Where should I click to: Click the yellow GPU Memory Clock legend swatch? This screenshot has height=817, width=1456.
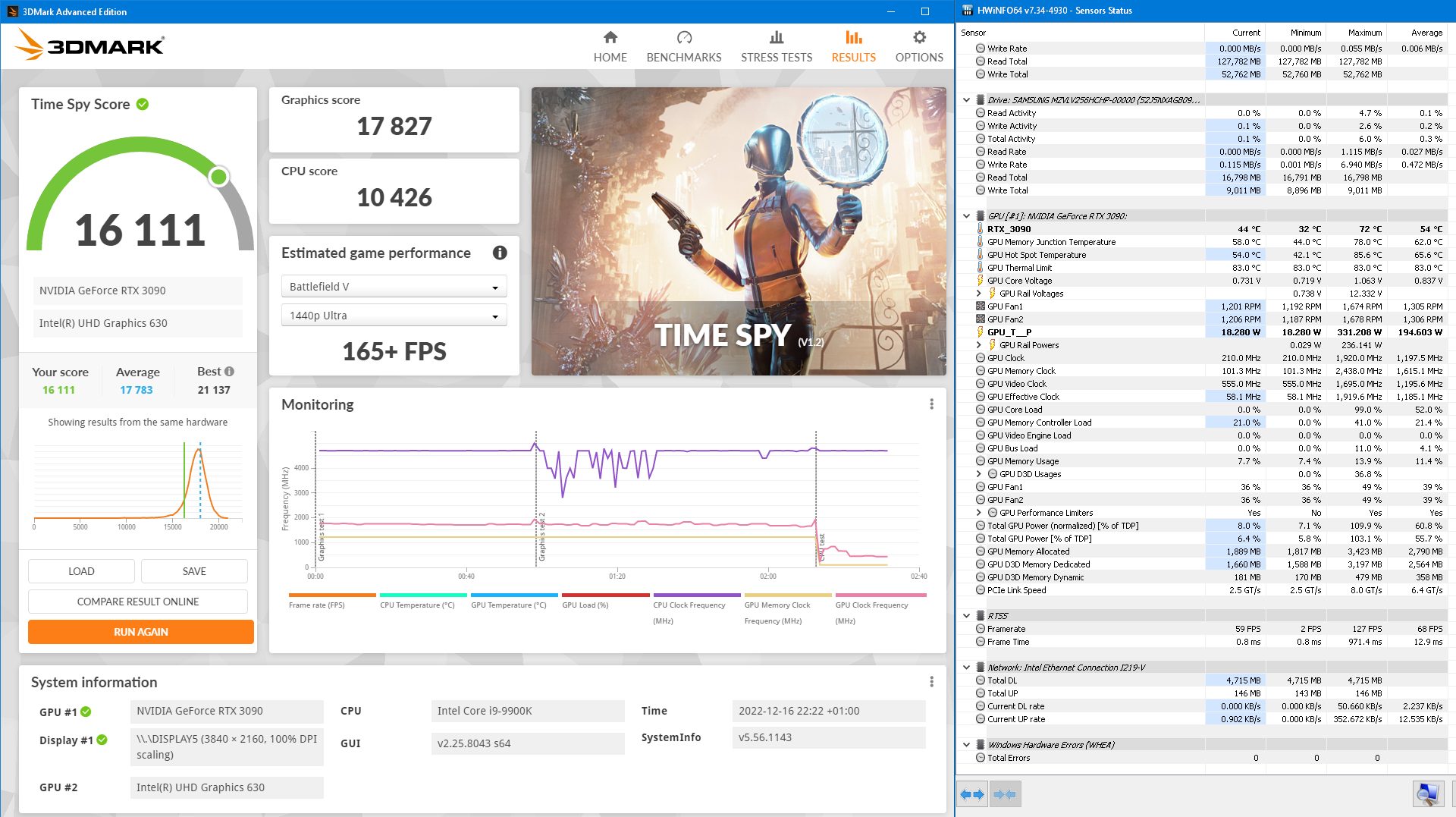pyautogui.click(x=788, y=595)
